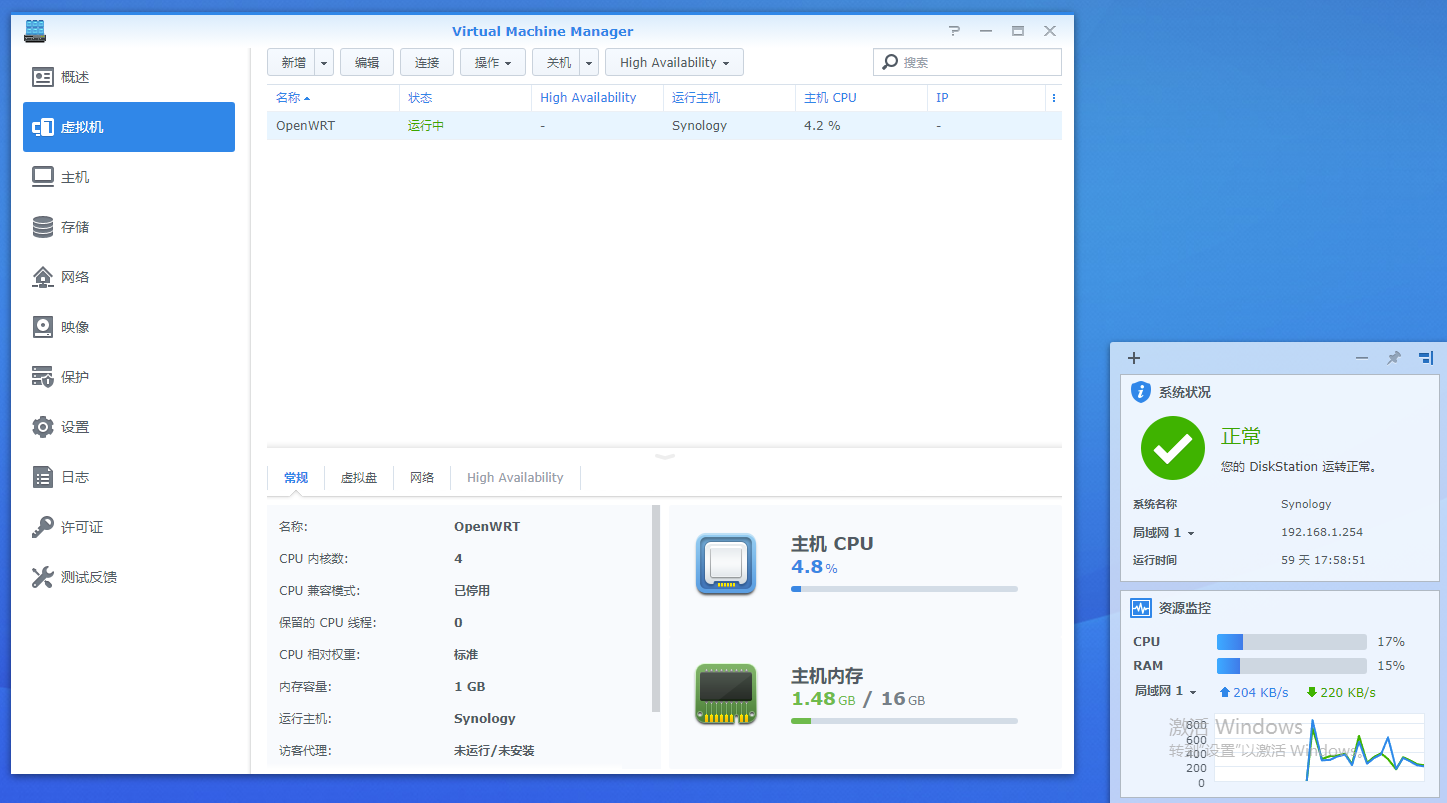Switch to the High Availability details tab
The height and width of the screenshot is (803, 1447).
pos(515,478)
